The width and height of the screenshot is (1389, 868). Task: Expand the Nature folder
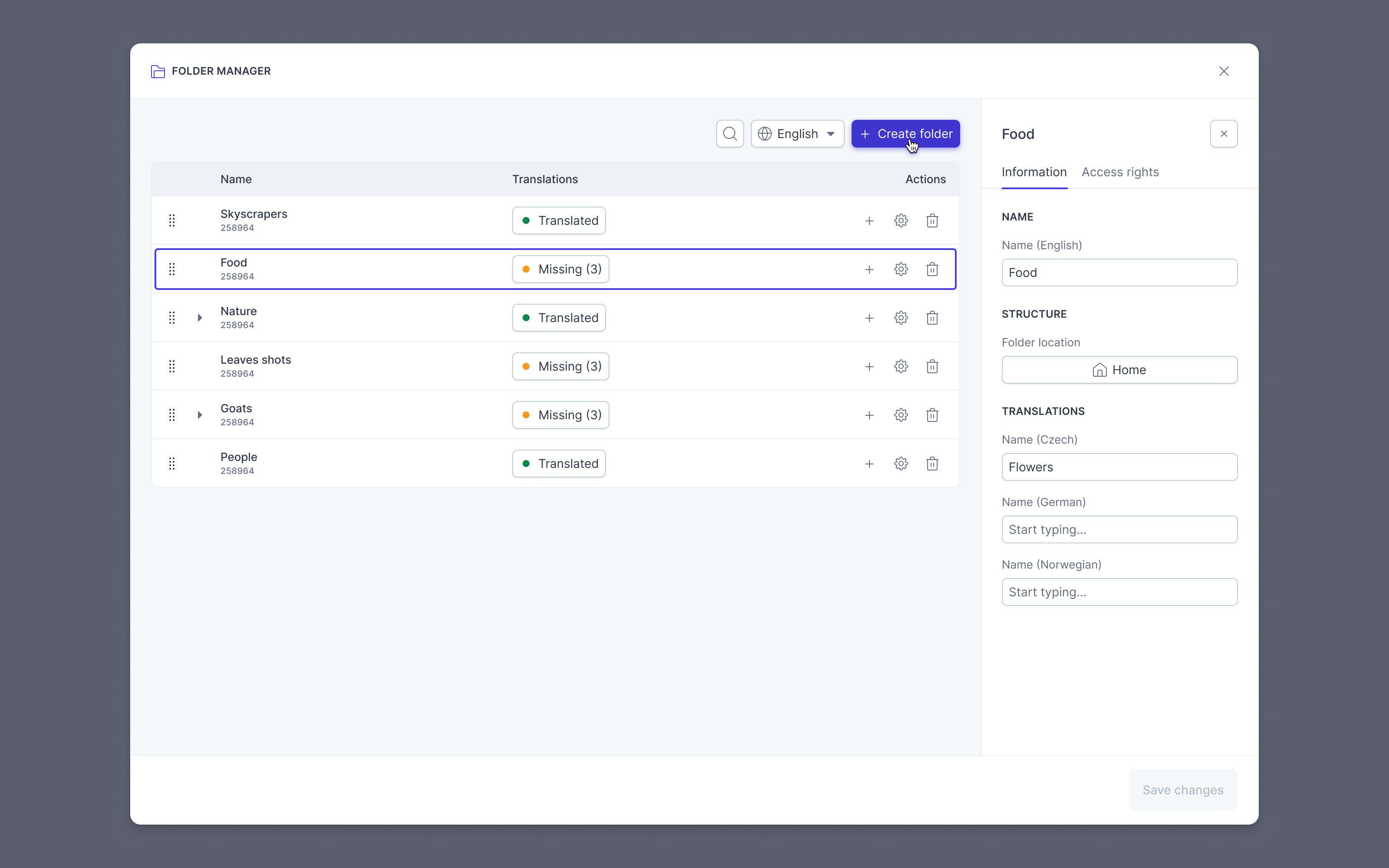[199, 317]
